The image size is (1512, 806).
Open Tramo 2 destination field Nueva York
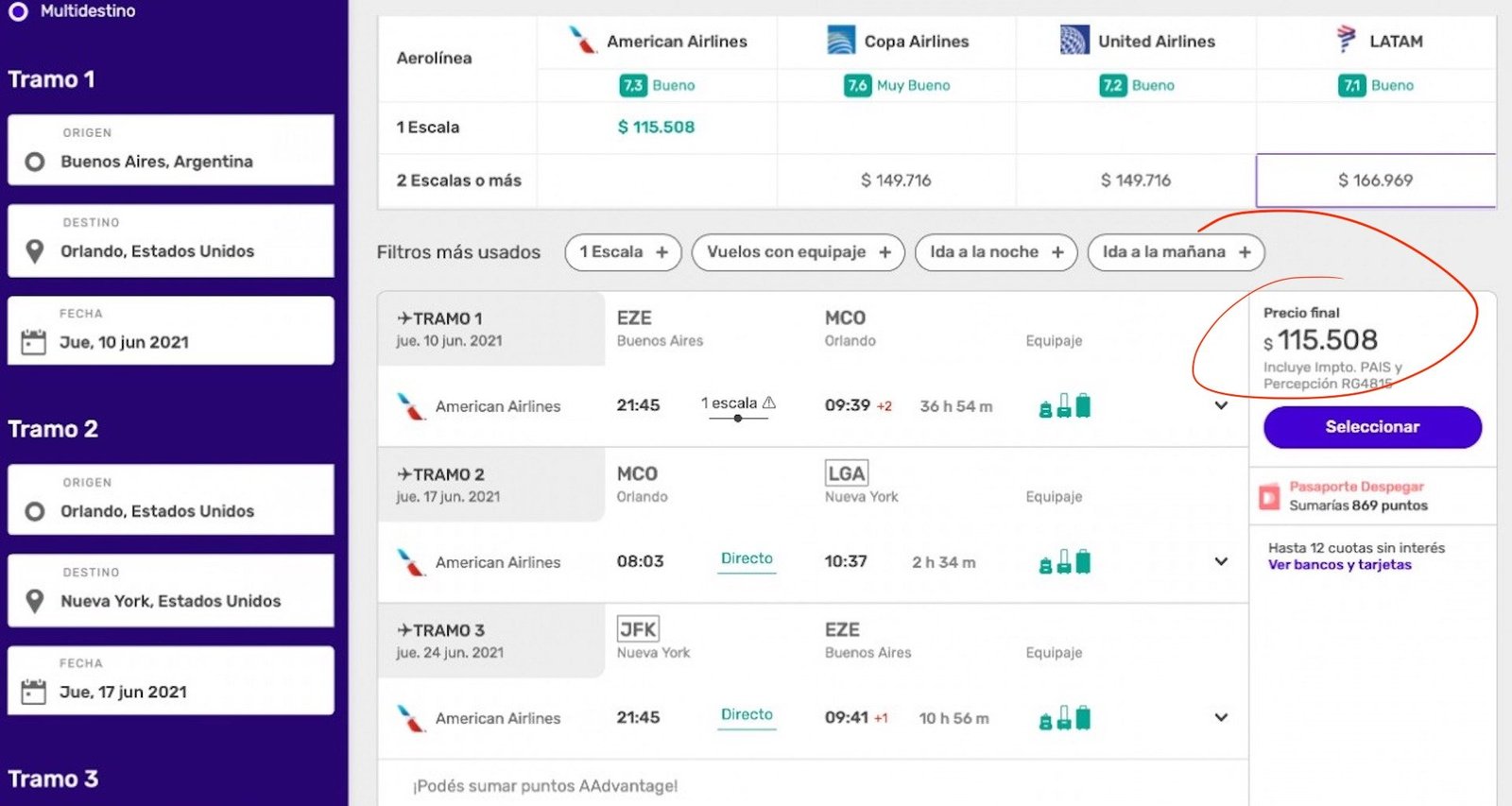click(171, 591)
